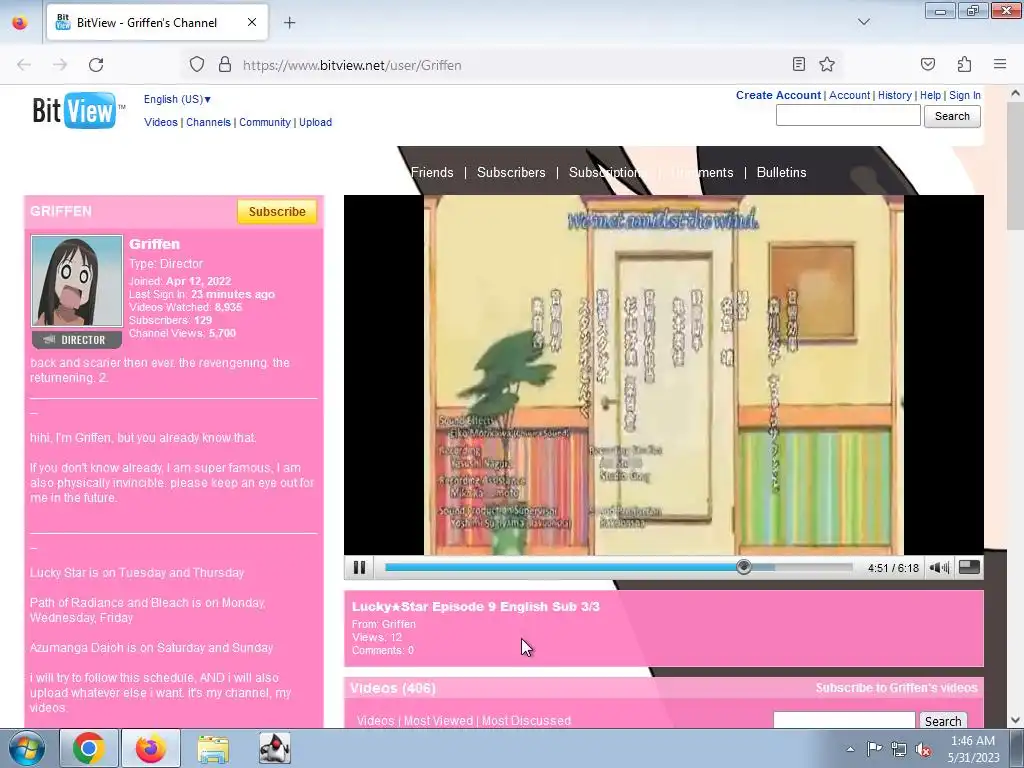Open the Help link
Viewport: 1024px width, 768px height.
930,95
